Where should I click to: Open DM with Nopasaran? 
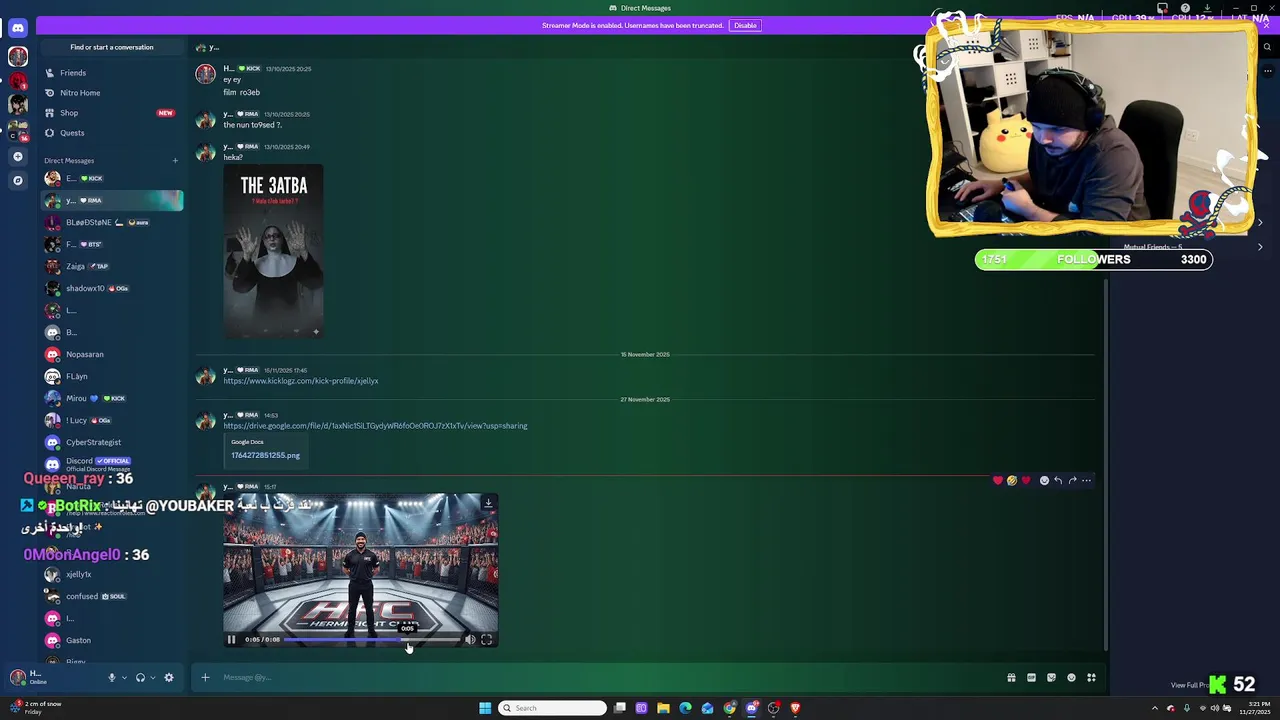coord(112,354)
